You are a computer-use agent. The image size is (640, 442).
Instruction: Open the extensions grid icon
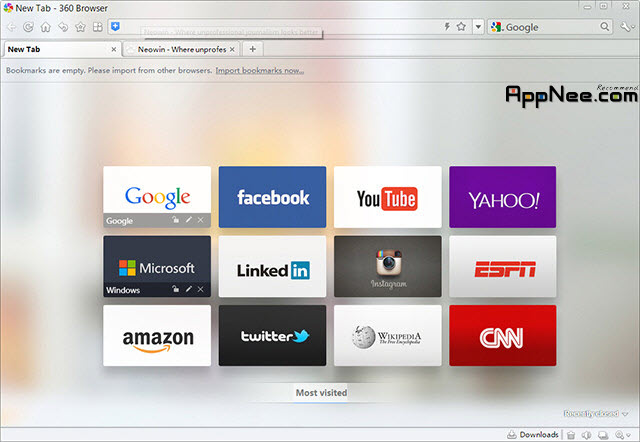(98, 27)
